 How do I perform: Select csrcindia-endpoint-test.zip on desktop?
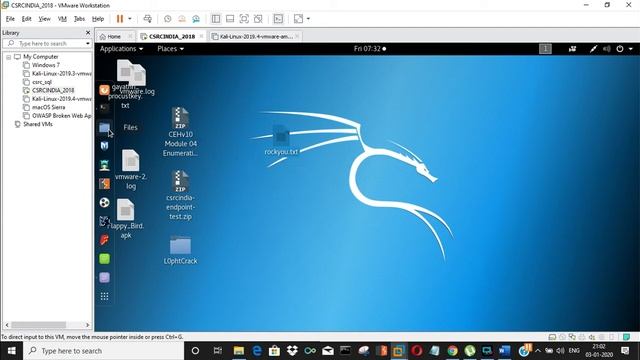(180, 196)
